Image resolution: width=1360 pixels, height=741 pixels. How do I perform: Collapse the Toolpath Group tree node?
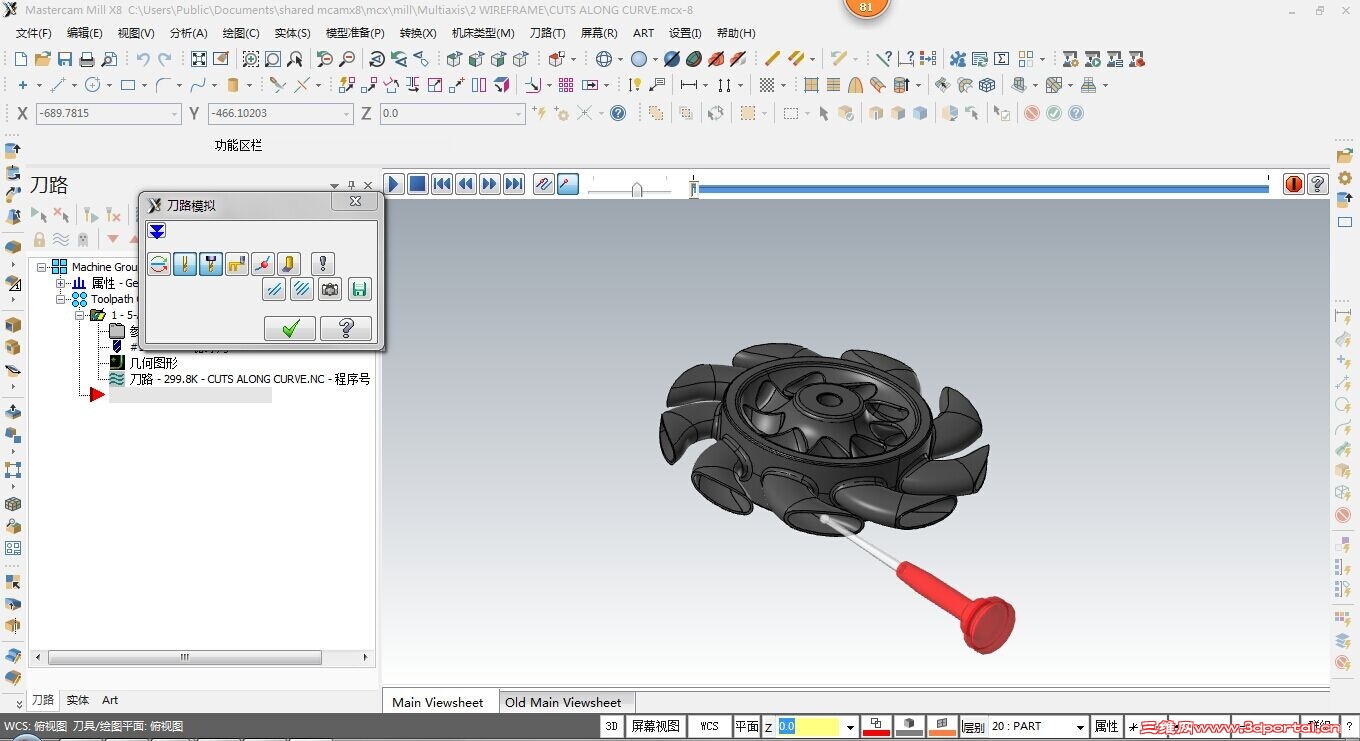pos(61,299)
